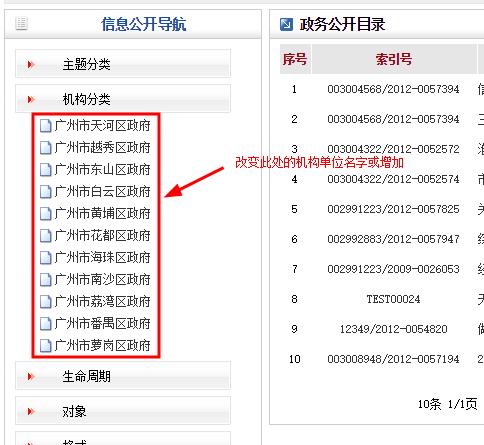The height and width of the screenshot is (445, 484).
Task: Select the file icon beside 广州市东山区政府
Action: click(45, 170)
